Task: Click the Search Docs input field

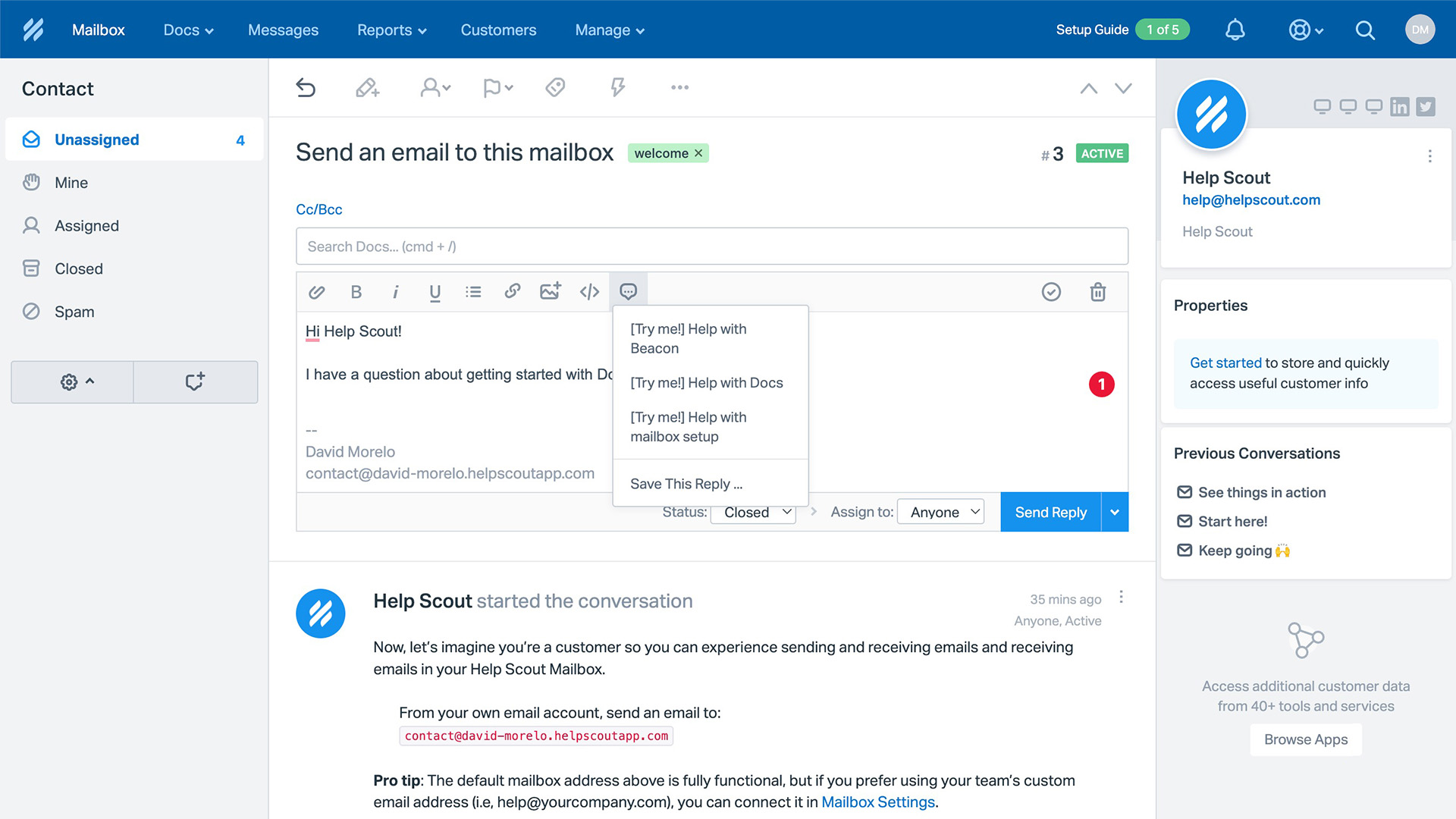Action: pyautogui.click(x=711, y=246)
